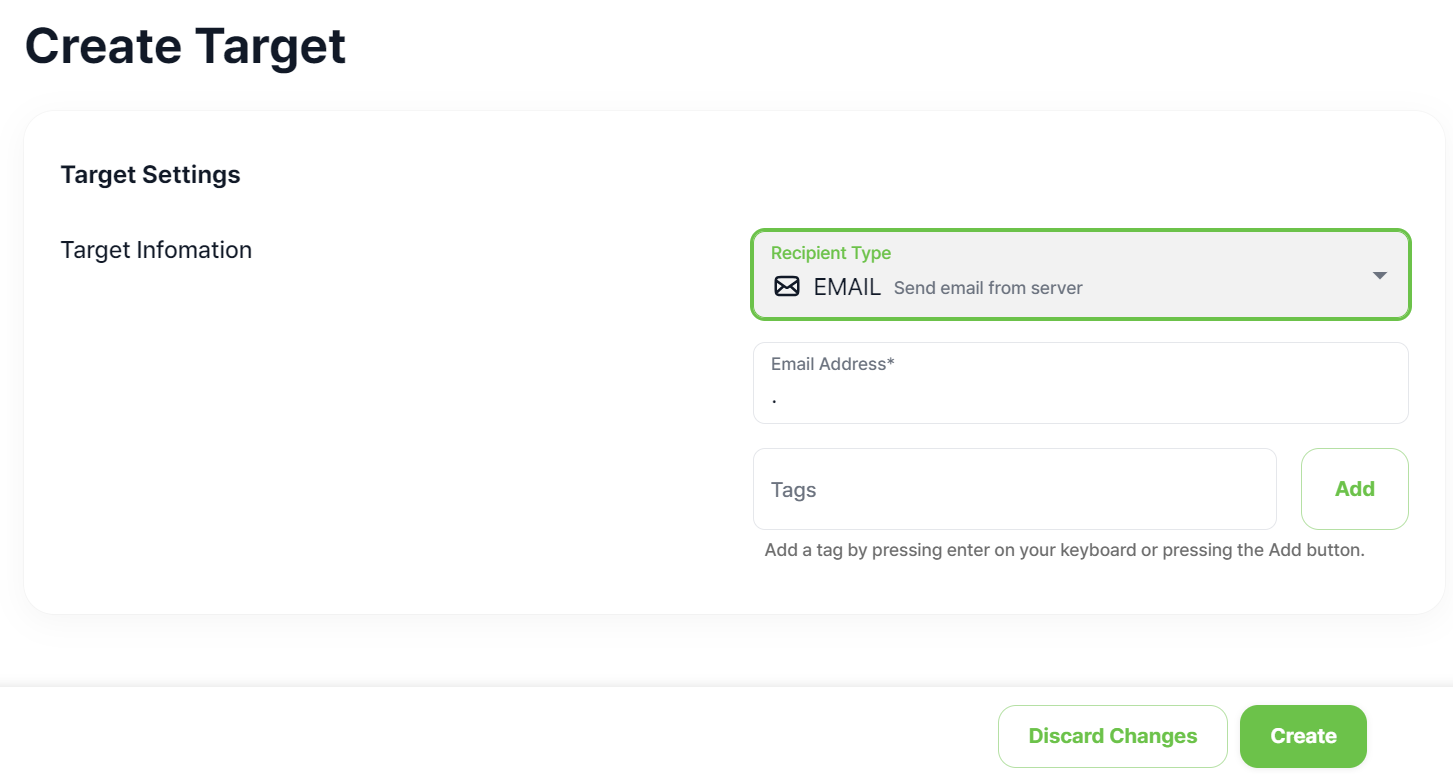This screenshot has width=1453, height=775.
Task: Click the tag hint text below Tags
Action: coord(1064,550)
